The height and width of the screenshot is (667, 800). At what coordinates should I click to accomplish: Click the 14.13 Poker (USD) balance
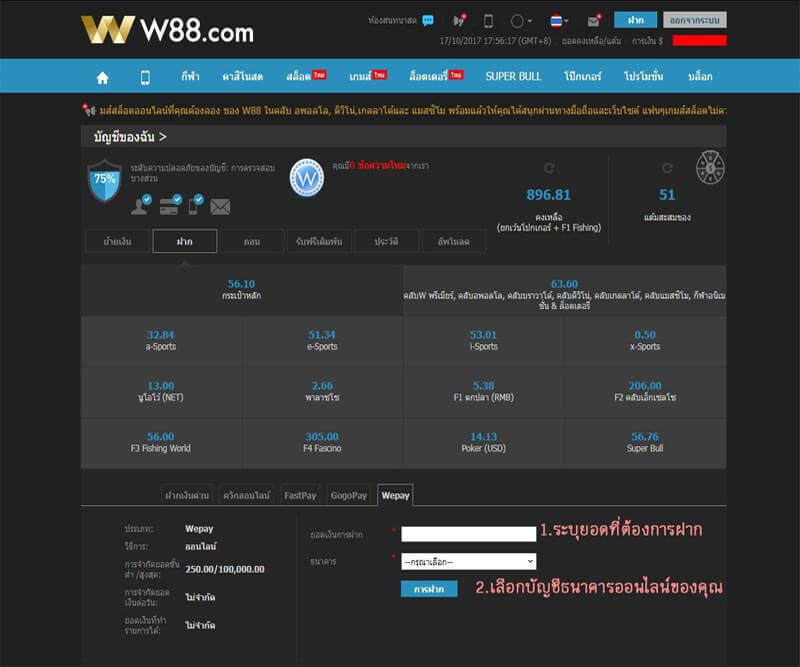pos(483,437)
